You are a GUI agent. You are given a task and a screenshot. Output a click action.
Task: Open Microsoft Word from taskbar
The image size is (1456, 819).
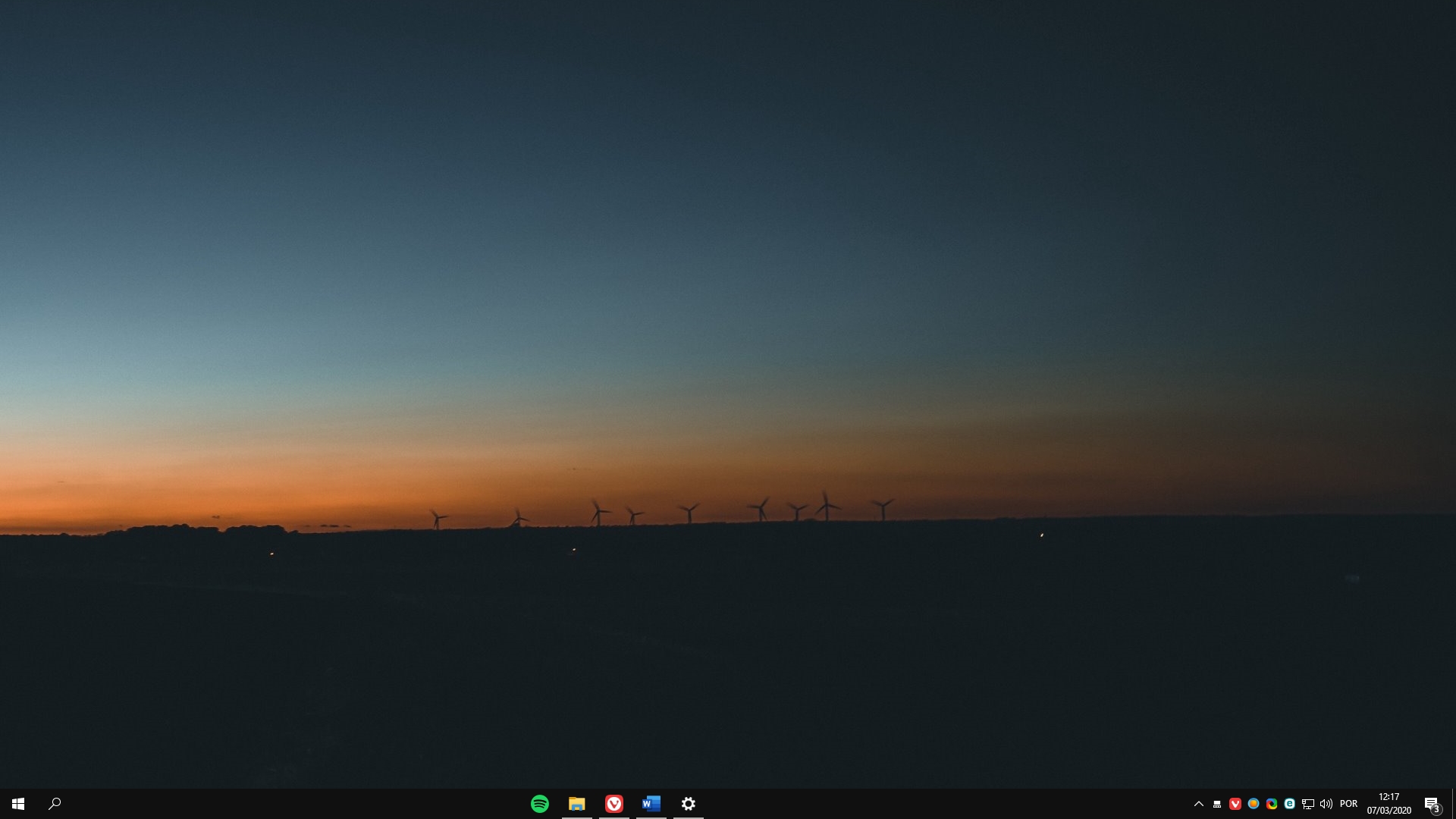[652, 803]
